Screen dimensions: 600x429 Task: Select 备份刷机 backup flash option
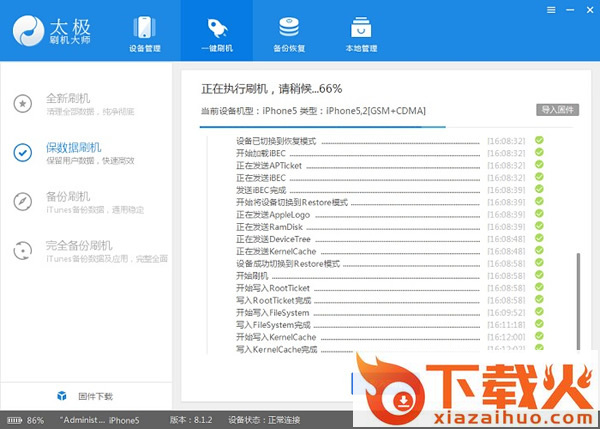coord(68,201)
